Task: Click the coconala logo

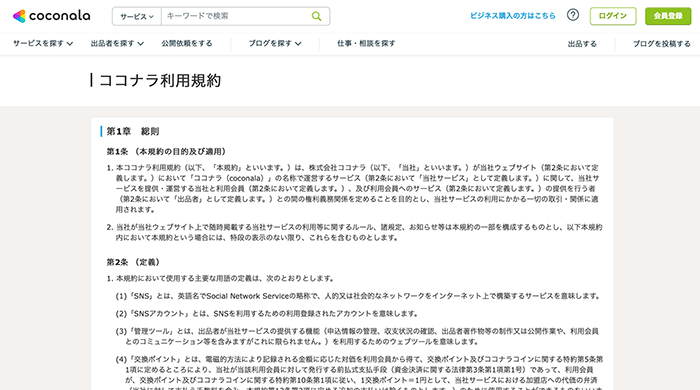Action: coord(51,16)
